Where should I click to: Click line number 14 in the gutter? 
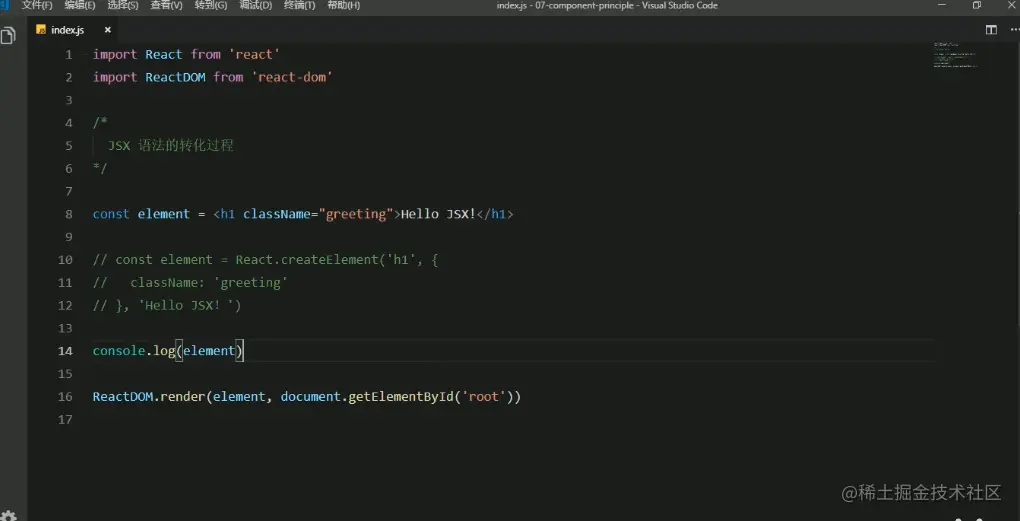(x=65, y=351)
